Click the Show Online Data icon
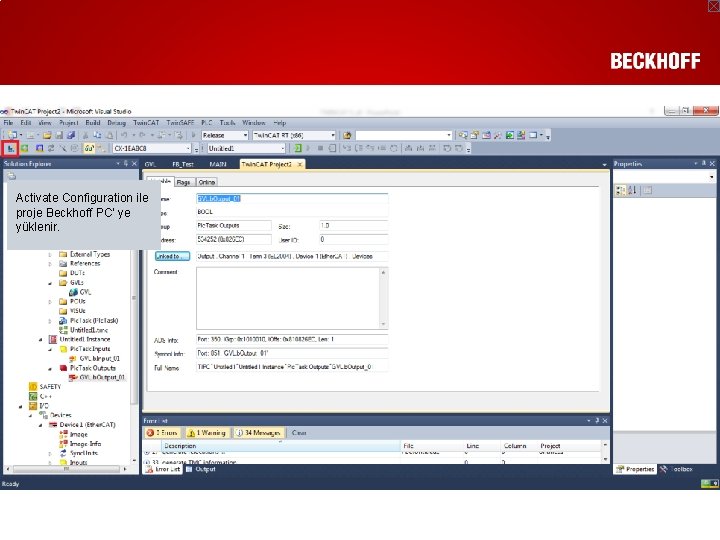 pos(89,148)
